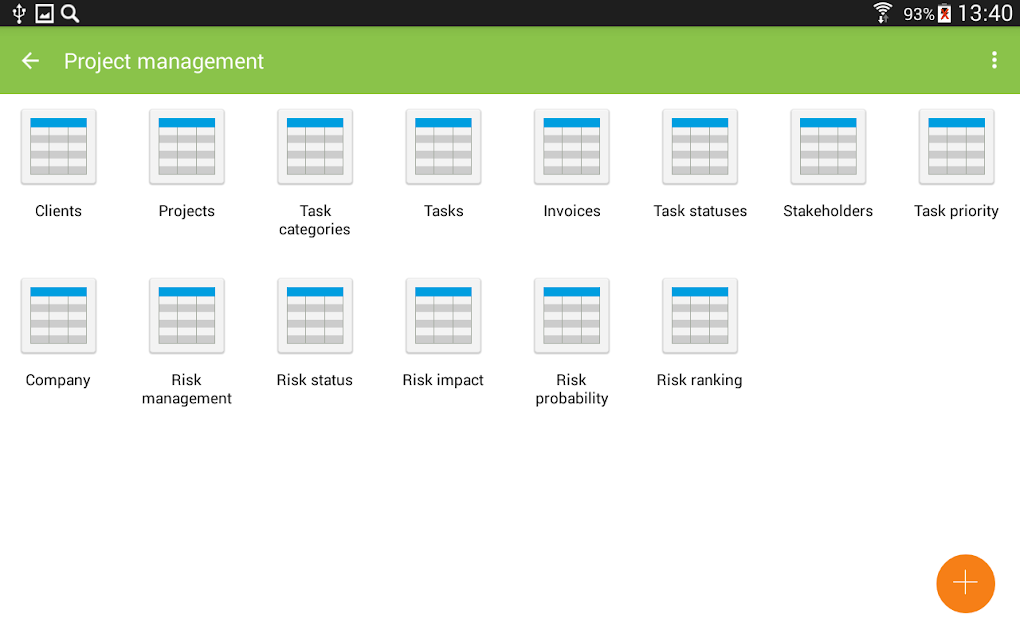
Task: Open the Stakeholders table icon
Action: click(x=828, y=147)
